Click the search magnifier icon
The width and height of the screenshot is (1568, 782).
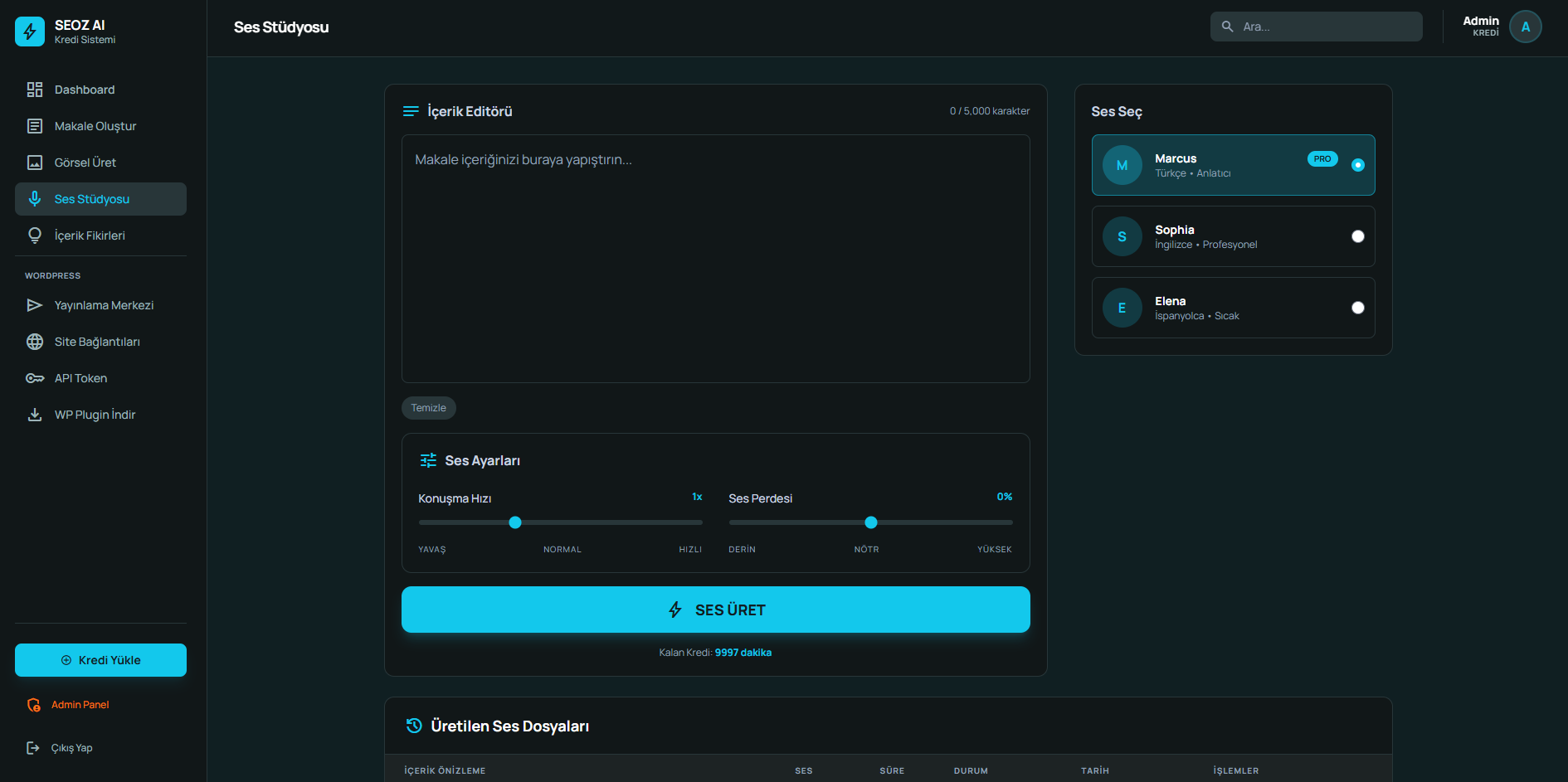tap(1228, 27)
